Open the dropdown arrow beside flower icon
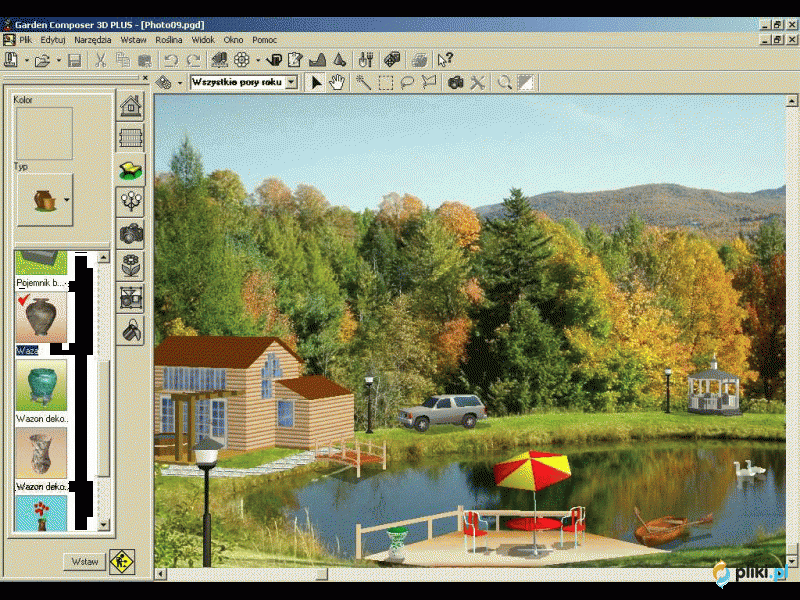800x600 pixels. [258, 60]
